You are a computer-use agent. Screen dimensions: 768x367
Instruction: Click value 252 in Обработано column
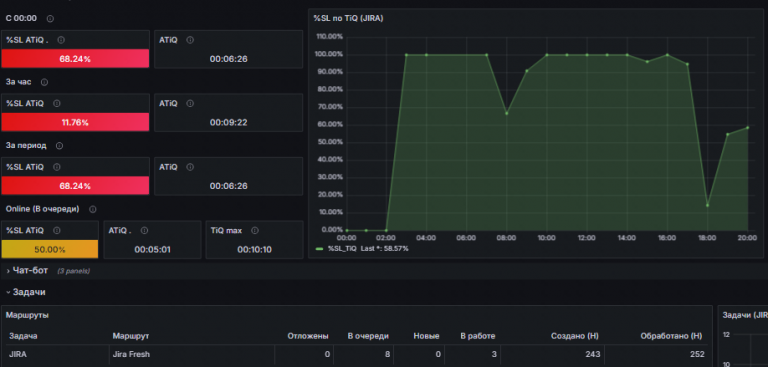(x=697, y=354)
